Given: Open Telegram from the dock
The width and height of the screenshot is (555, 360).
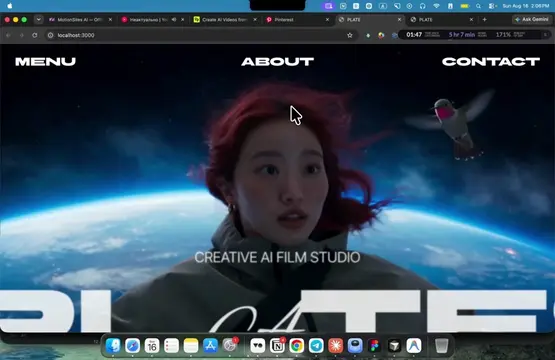Looking at the screenshot, I should pos(316,345).
